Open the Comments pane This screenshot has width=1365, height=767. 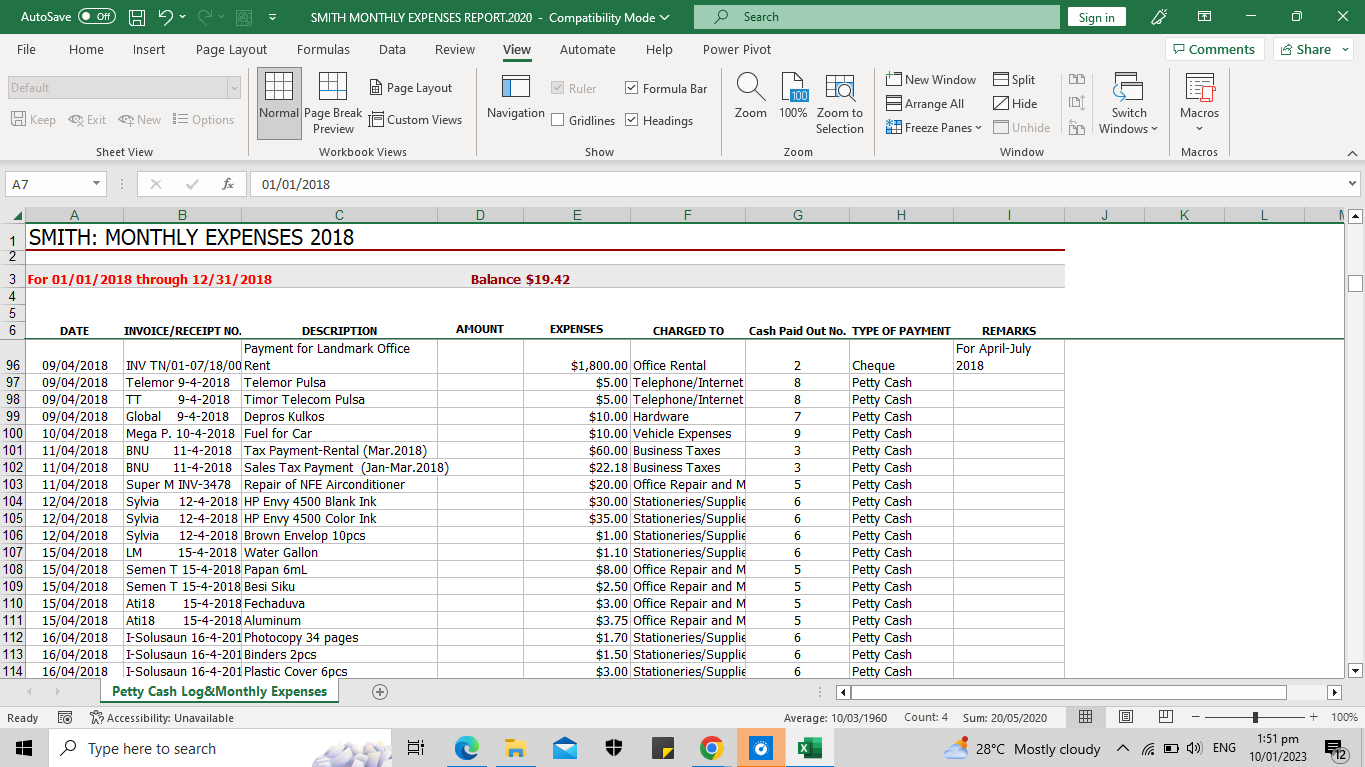[1214, 49]
